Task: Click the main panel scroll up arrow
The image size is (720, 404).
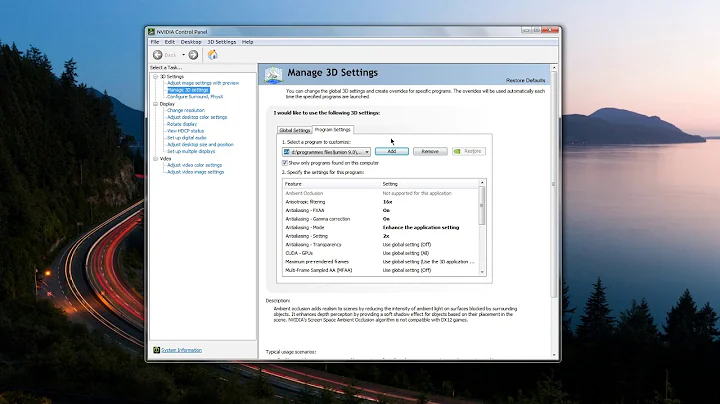Action: 554,68
